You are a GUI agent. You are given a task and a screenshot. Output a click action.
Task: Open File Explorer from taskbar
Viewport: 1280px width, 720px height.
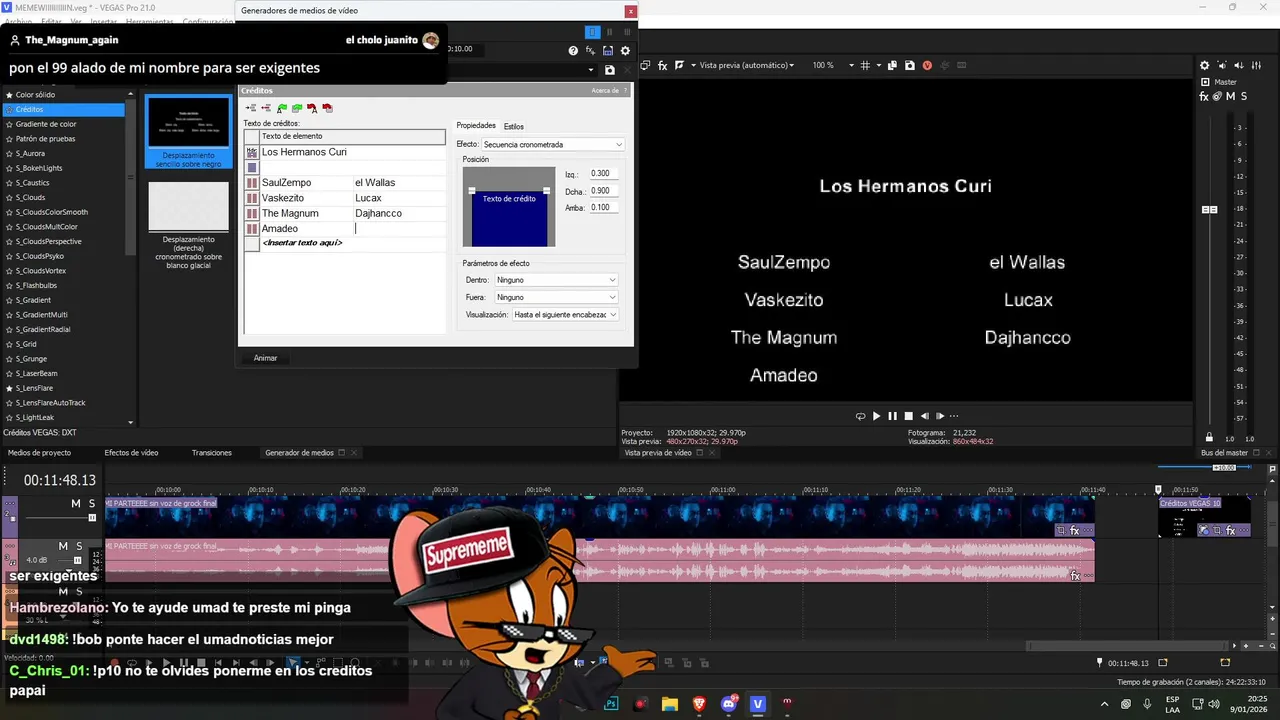(x=670, y=704)
